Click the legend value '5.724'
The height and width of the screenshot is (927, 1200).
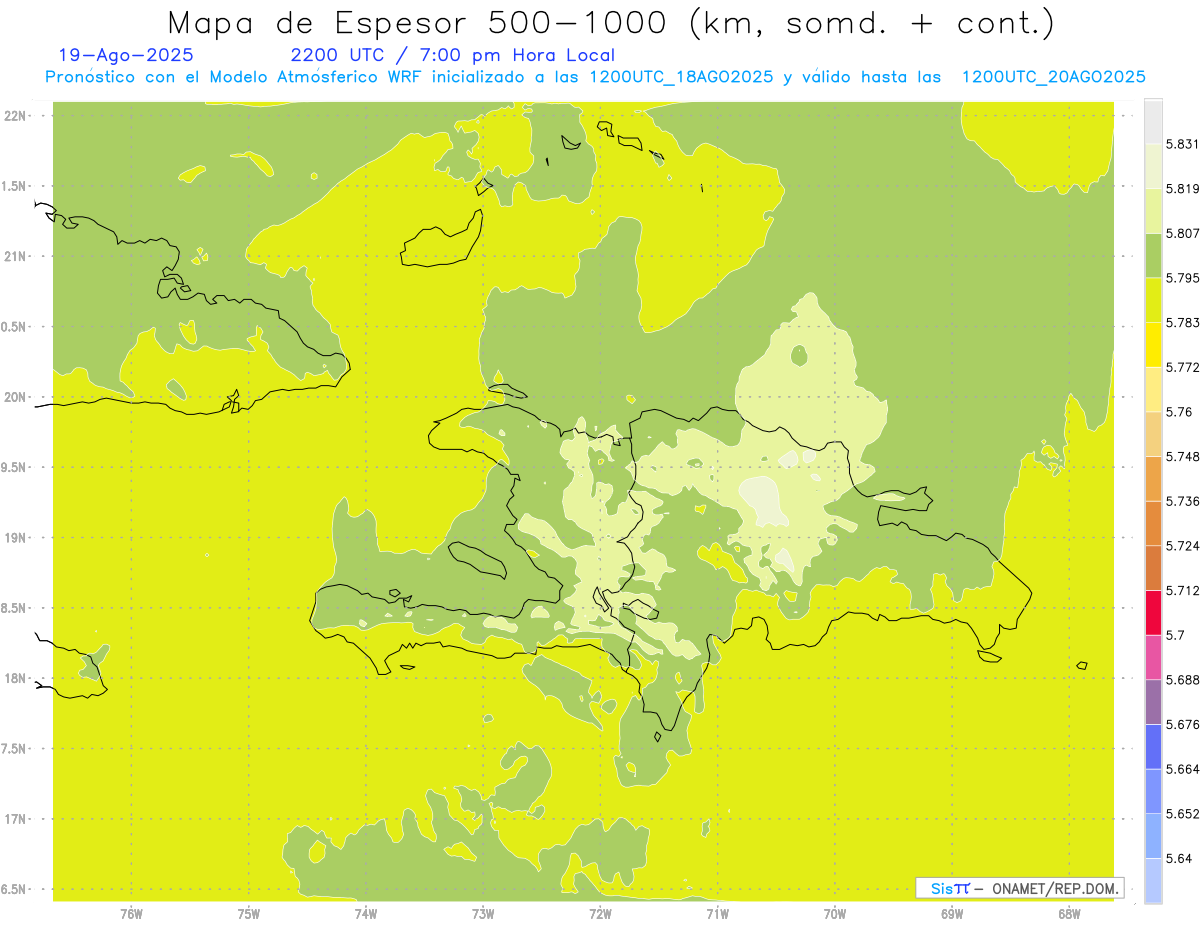[1183, 546]
